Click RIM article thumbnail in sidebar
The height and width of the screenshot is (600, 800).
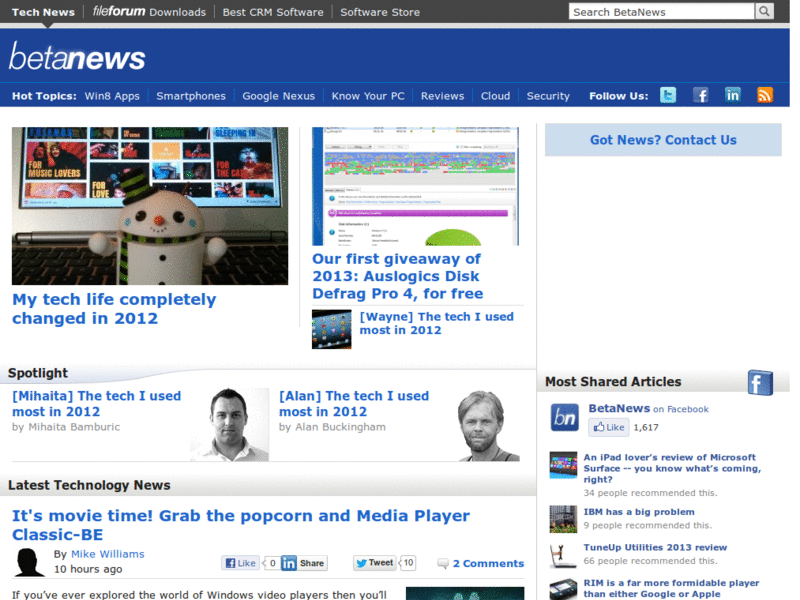tap(563, 589)
